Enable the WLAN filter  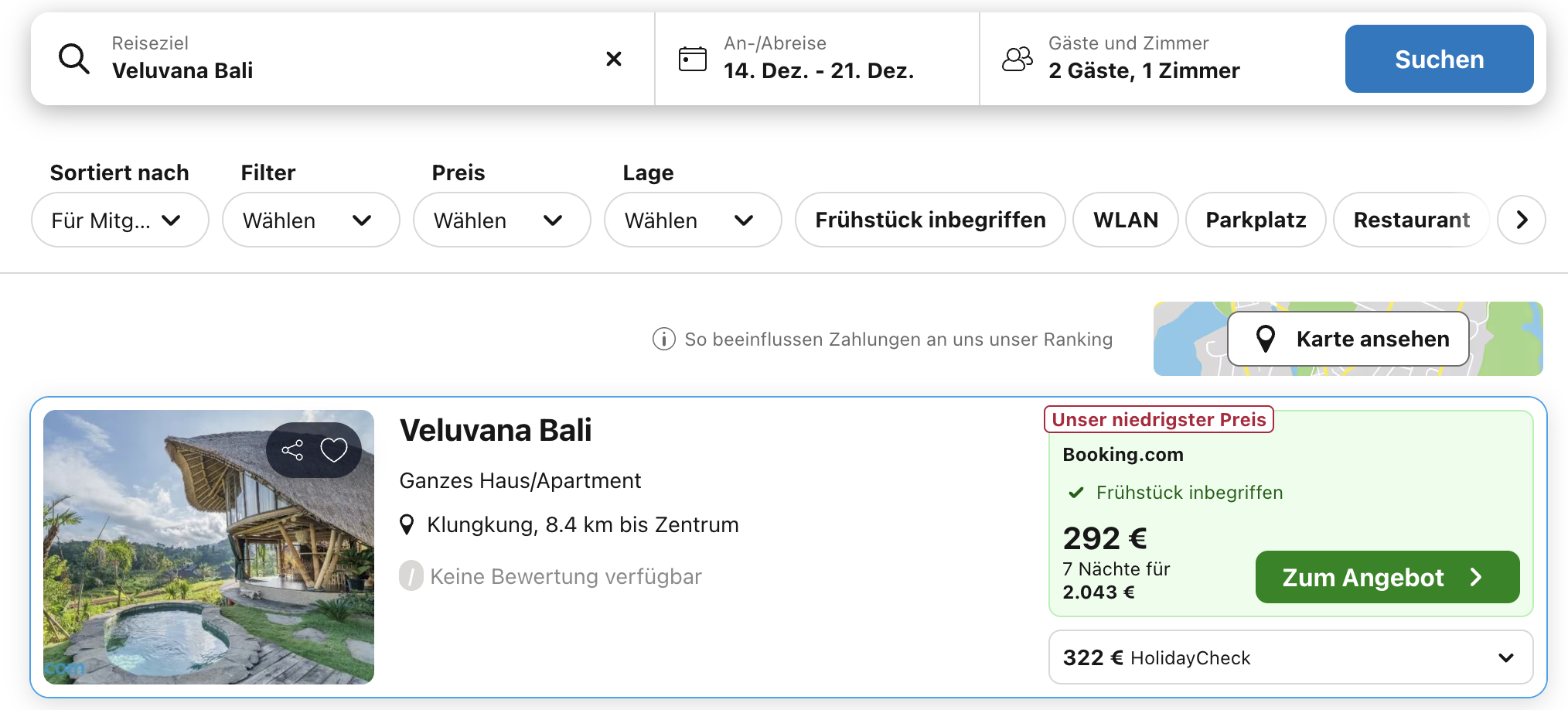click(1125, 220)
